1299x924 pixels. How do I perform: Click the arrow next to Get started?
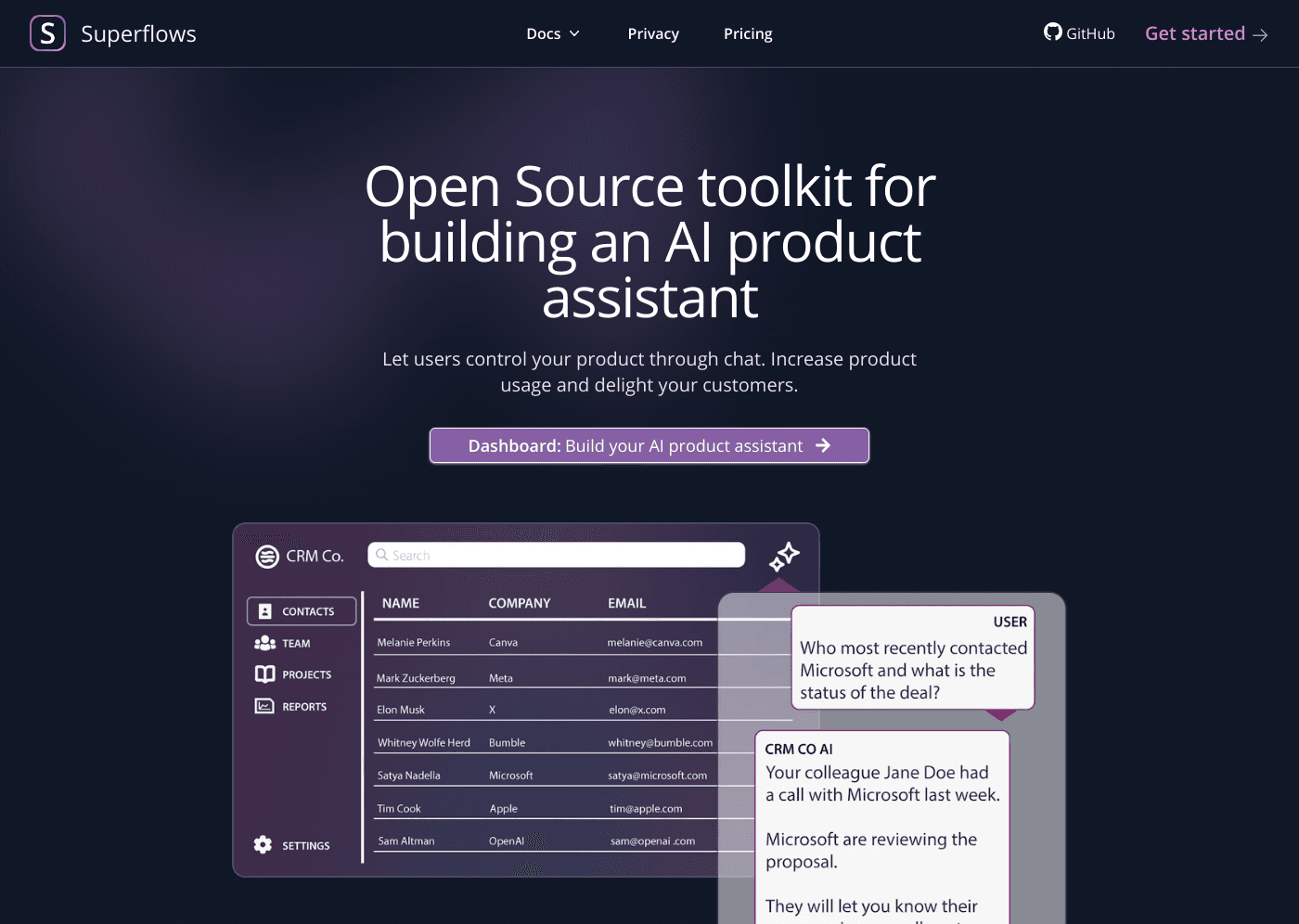coord(1260,35)
